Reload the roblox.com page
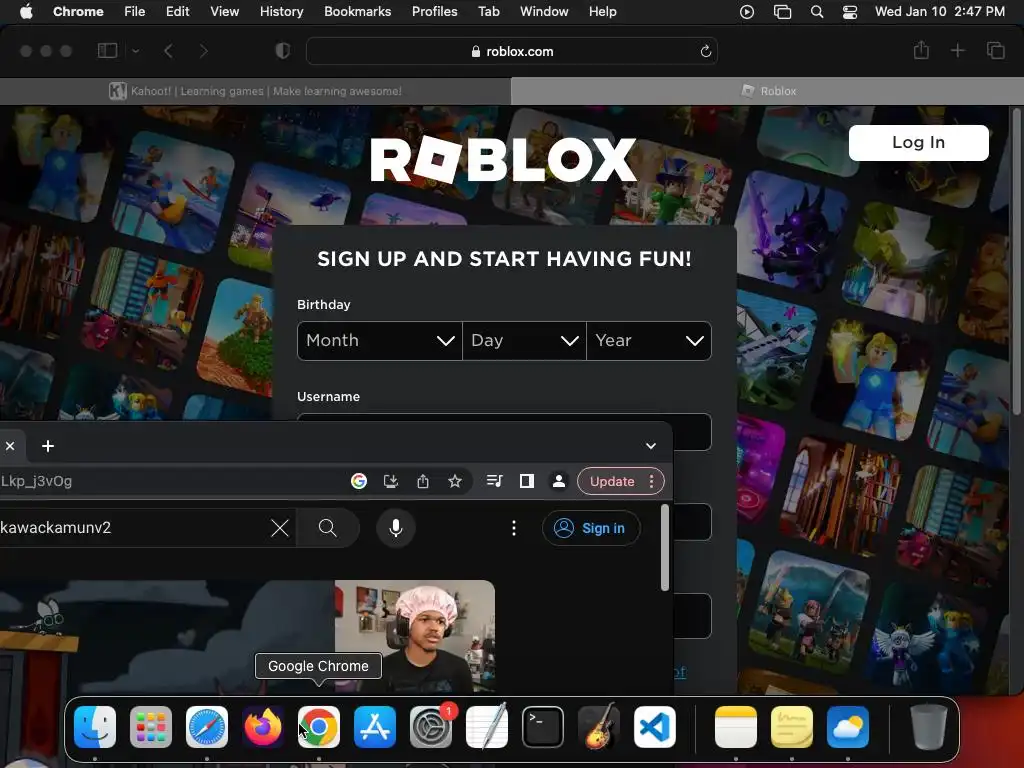The width and height of the screenshot is (1024, 768). pos(705,51)
